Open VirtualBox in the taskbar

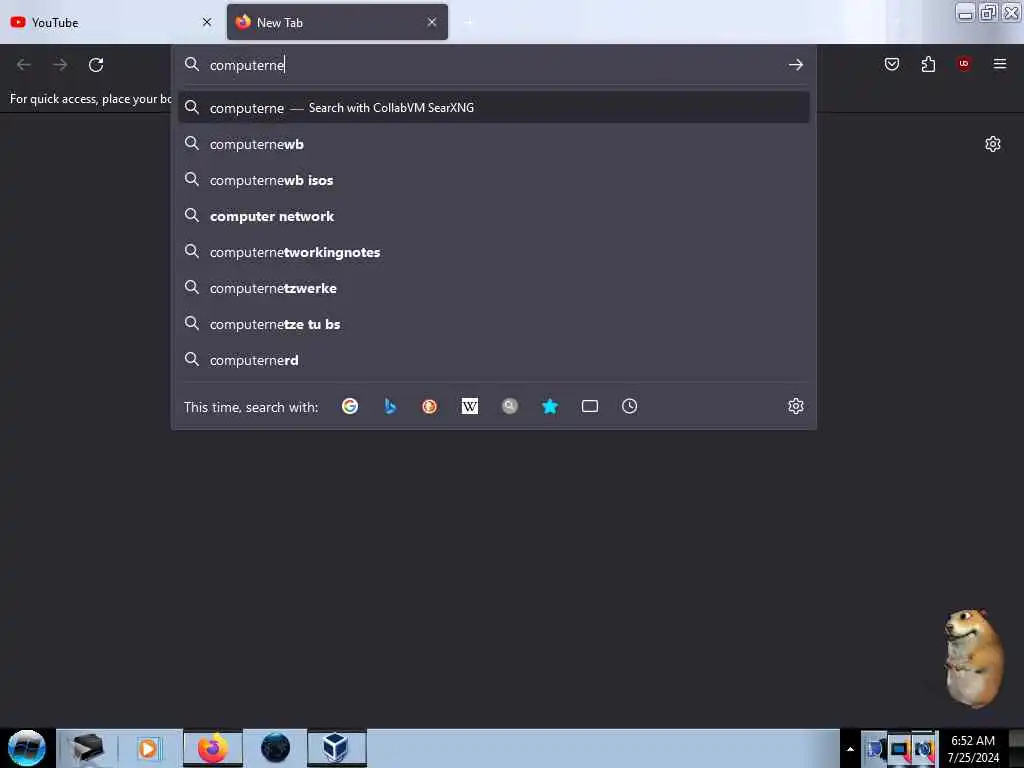point(336,748)
